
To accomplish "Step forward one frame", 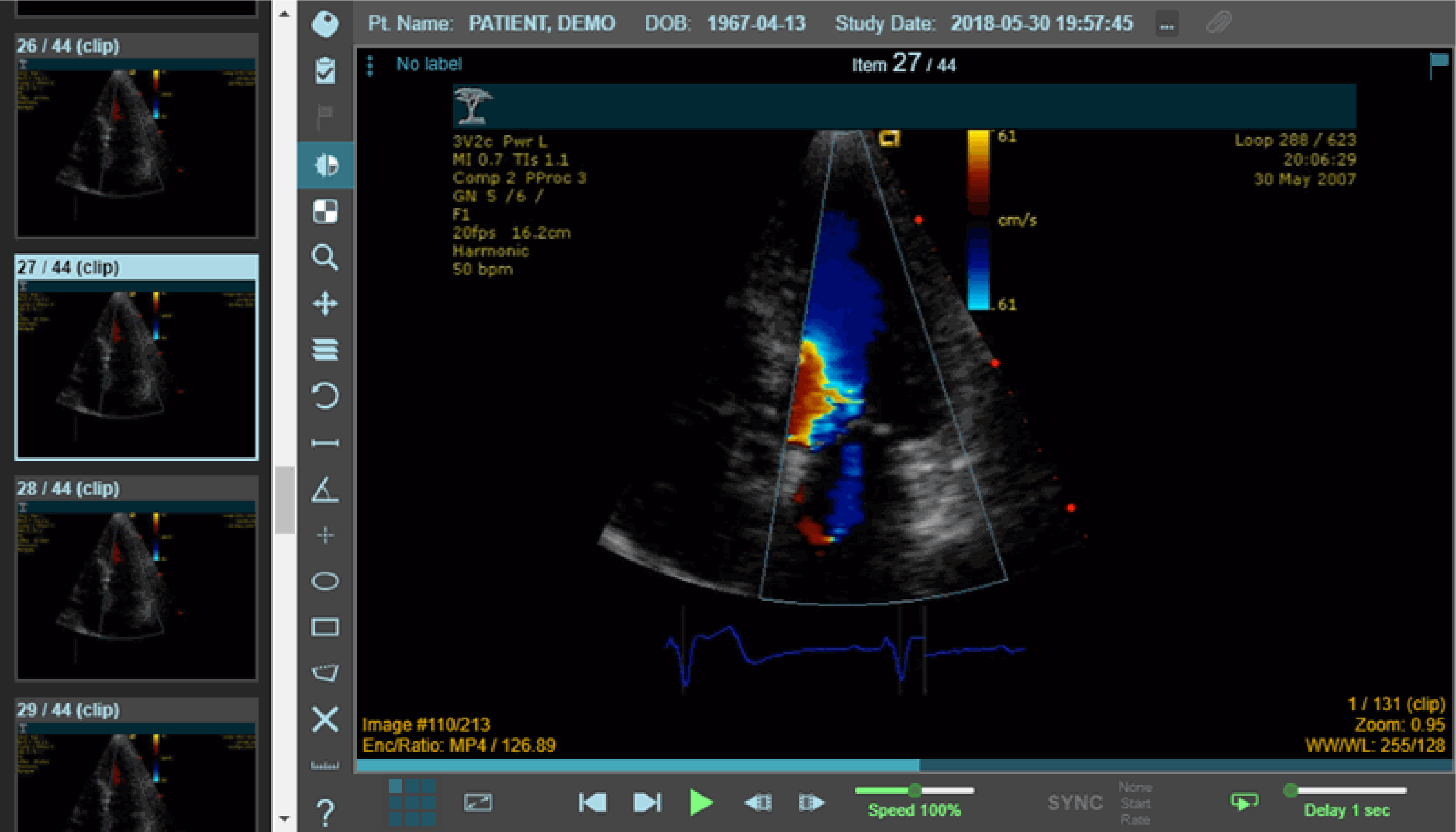I will [811, 803].
